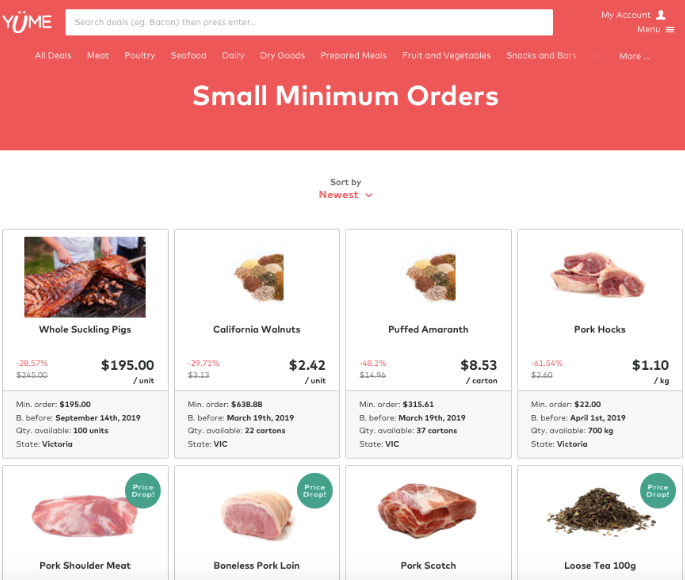Click the YUME logo
685x580 pixels.
[x=27, y=22]
